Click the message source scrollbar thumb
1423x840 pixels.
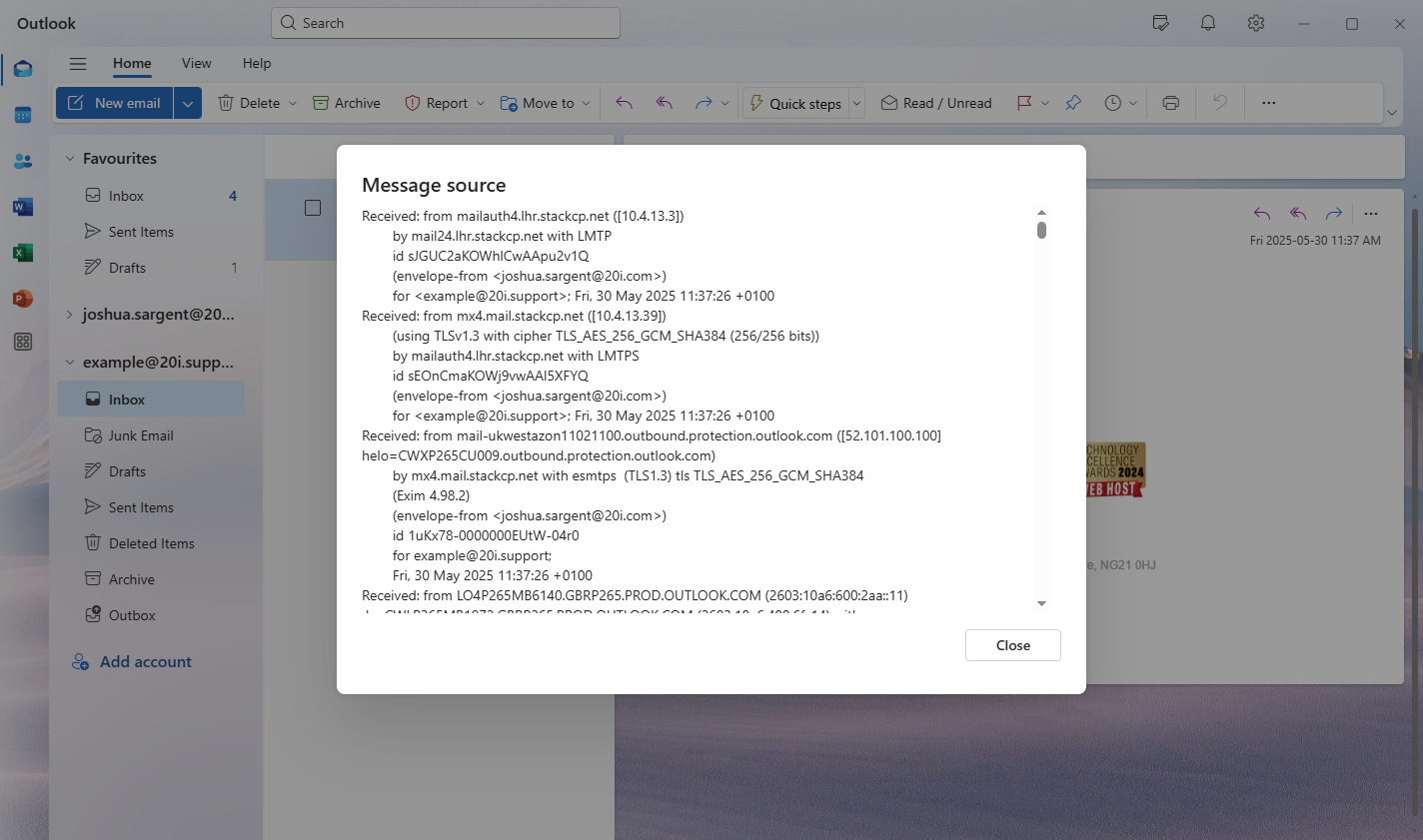1041,231
